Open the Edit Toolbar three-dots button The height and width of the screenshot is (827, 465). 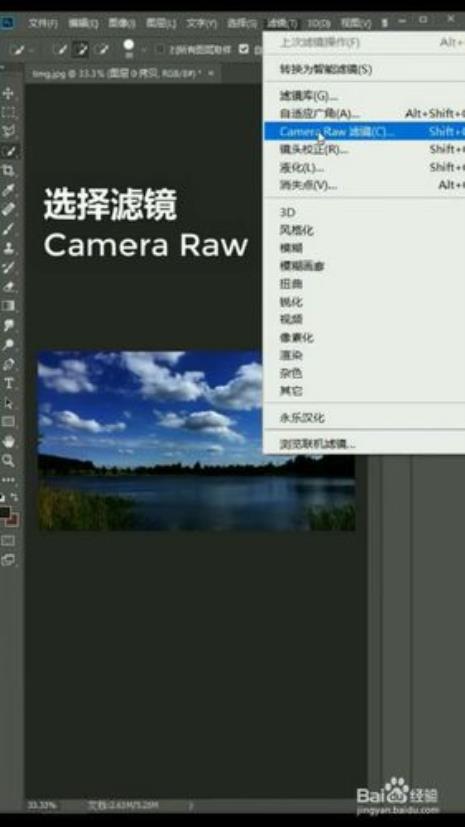click(8, 480)
